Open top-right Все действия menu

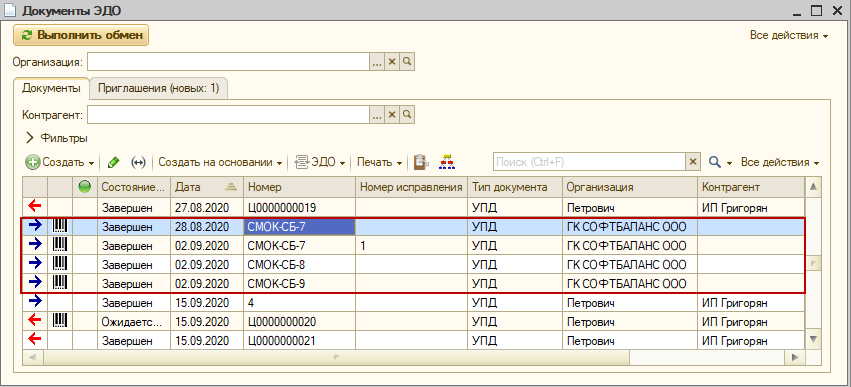[x=789, y=35]
